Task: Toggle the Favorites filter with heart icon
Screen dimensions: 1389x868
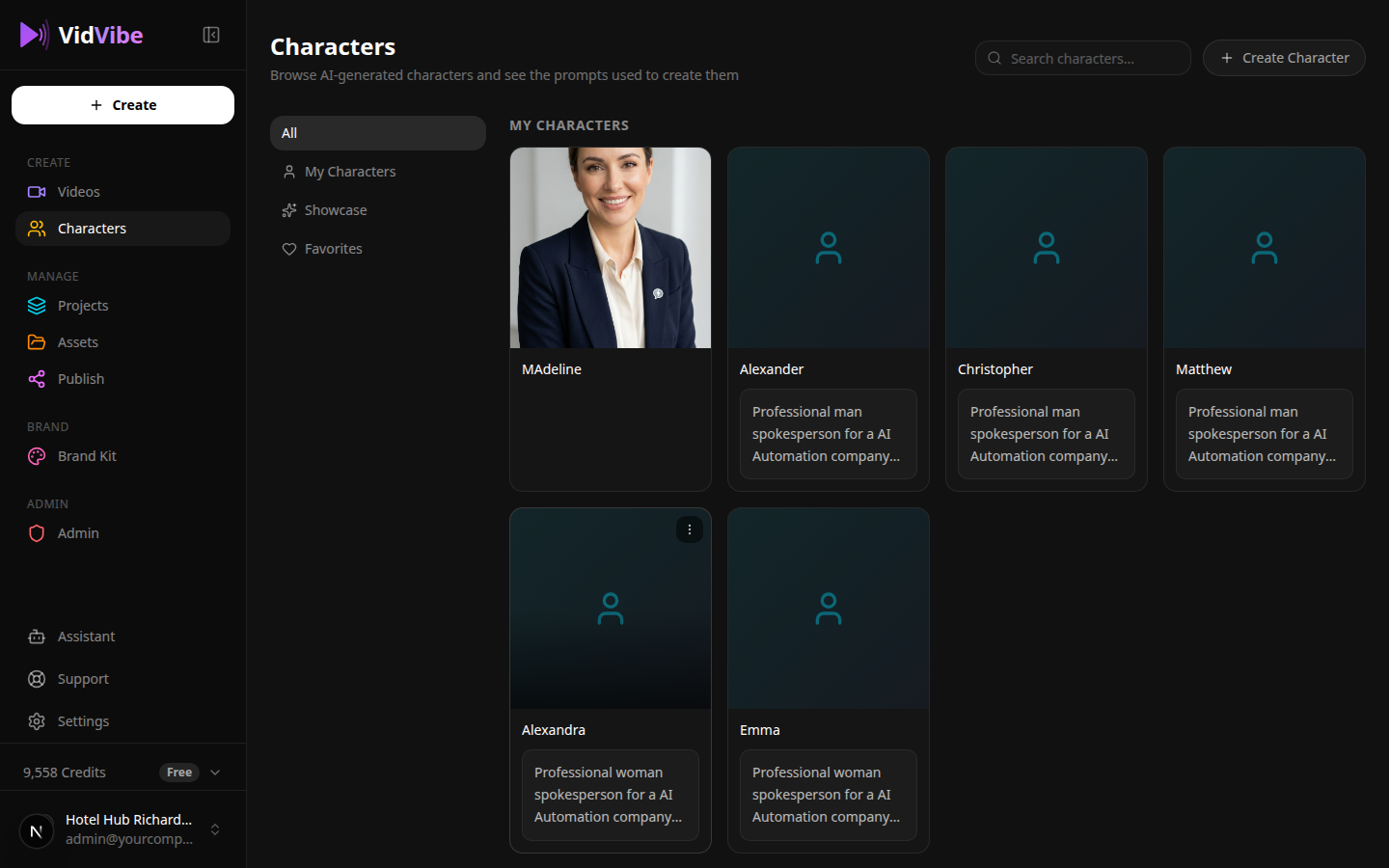Action: [289, 248]
